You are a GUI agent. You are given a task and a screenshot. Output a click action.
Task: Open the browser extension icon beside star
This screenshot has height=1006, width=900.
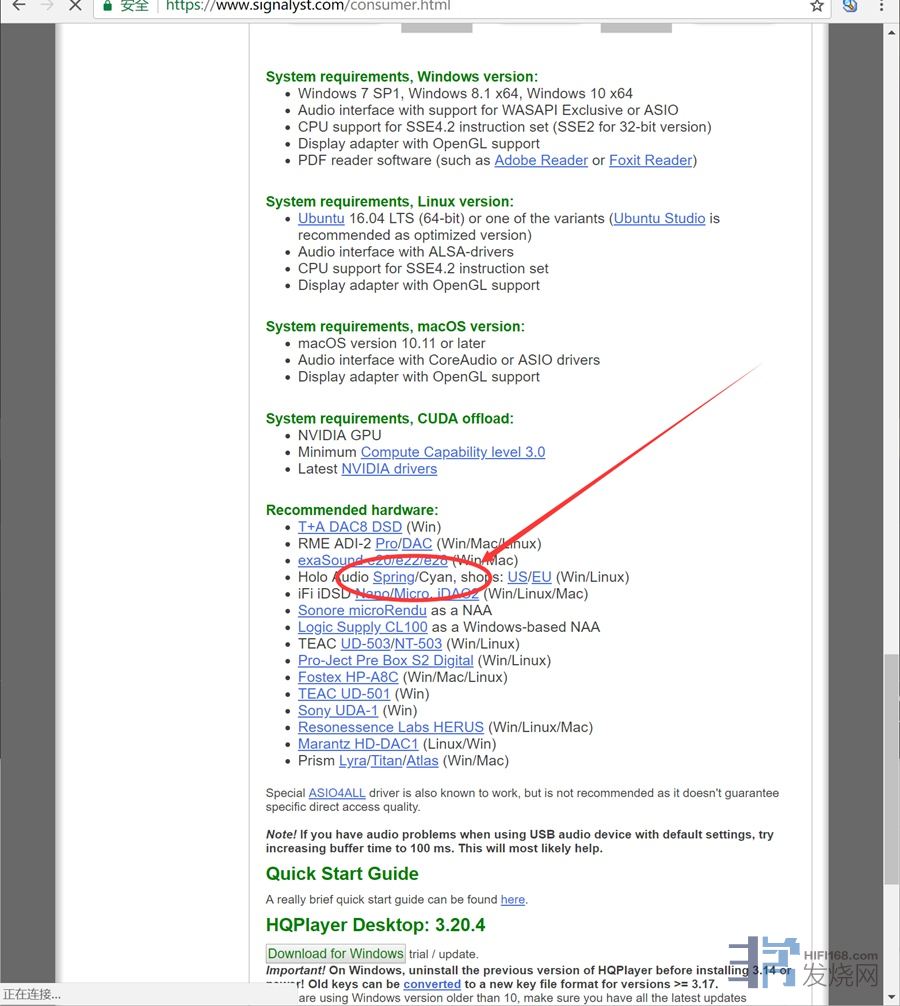(850, 5)
